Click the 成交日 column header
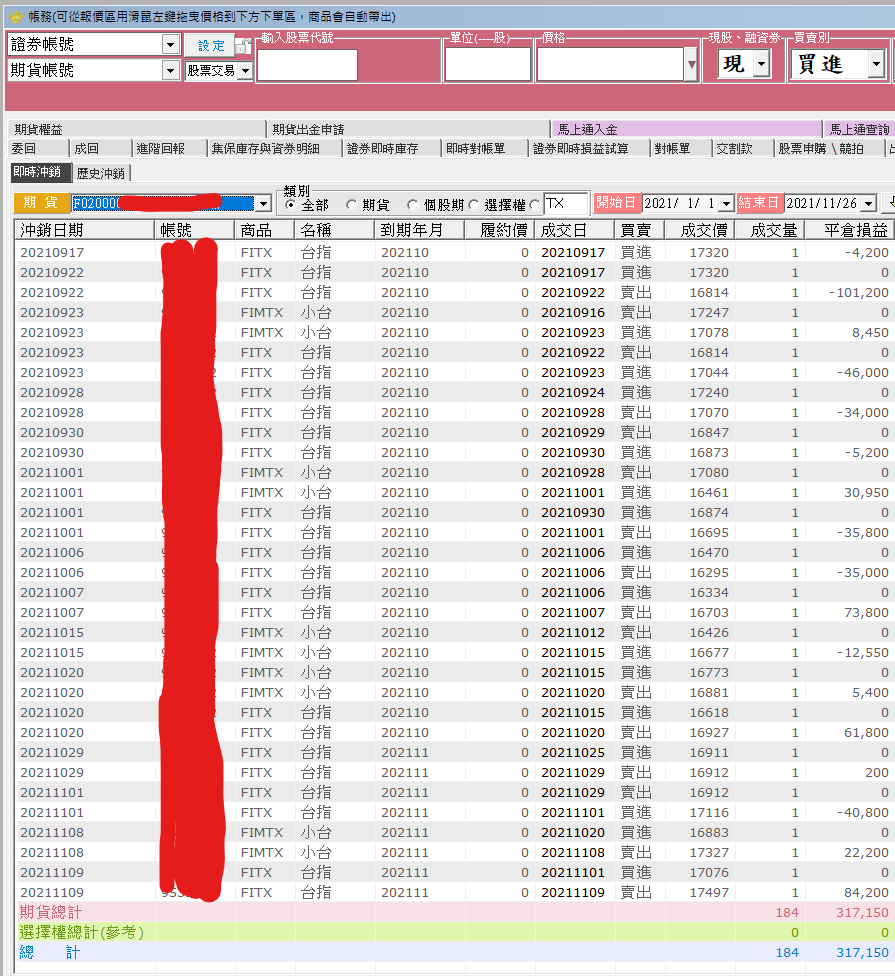 point(576,230)
